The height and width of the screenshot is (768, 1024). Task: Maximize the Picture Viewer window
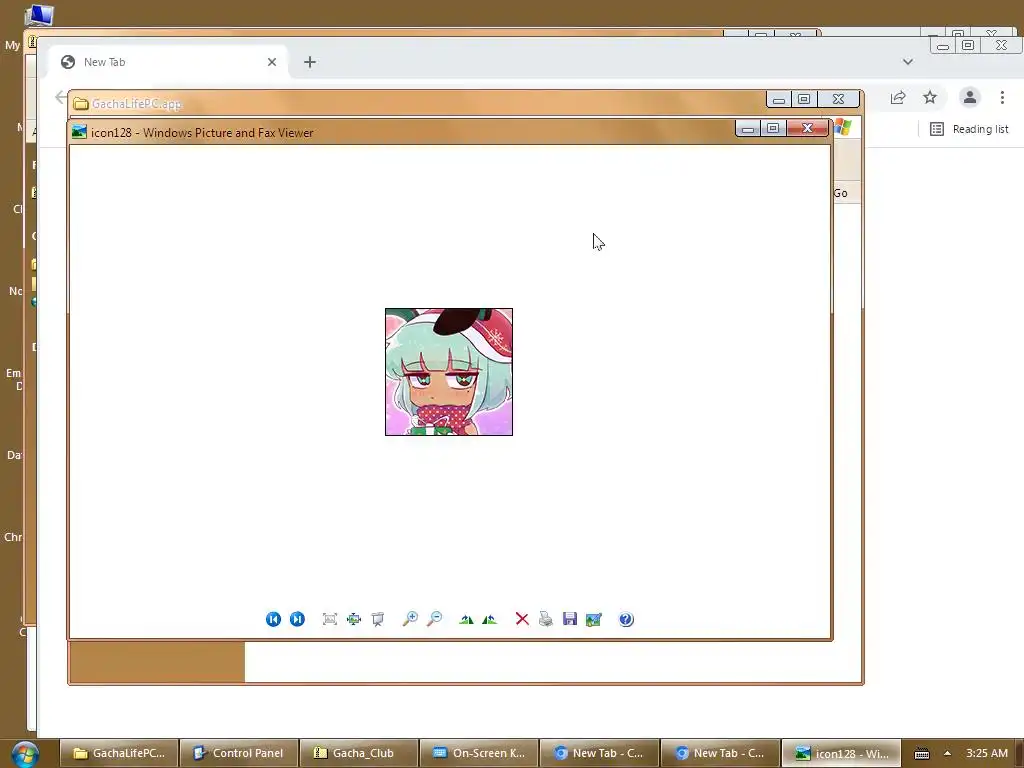(773, 129)
